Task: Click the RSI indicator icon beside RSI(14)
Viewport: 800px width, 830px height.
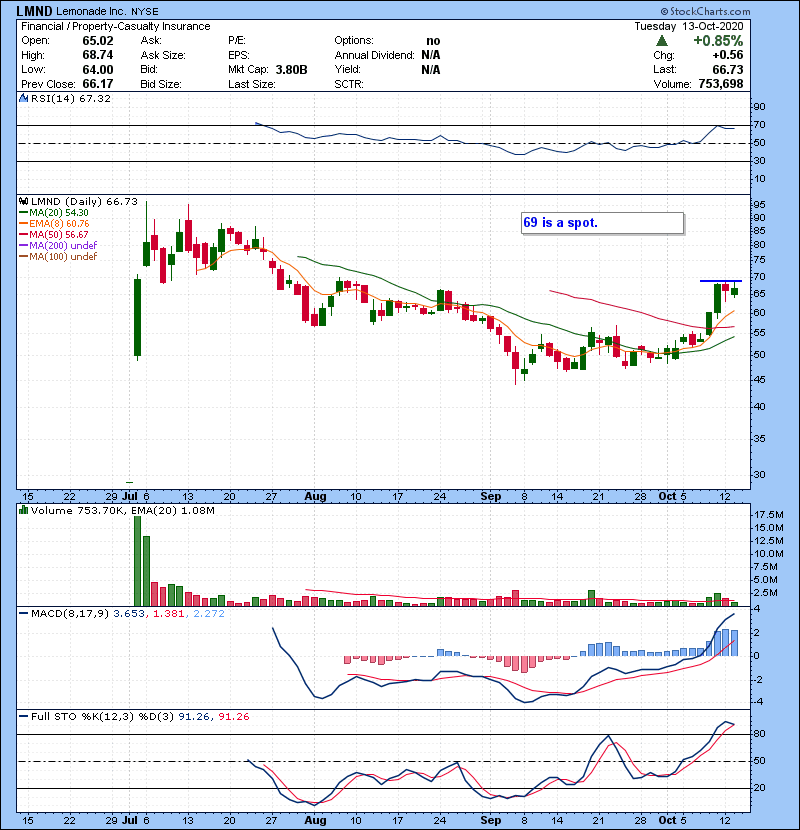Action: coord(23,98)
